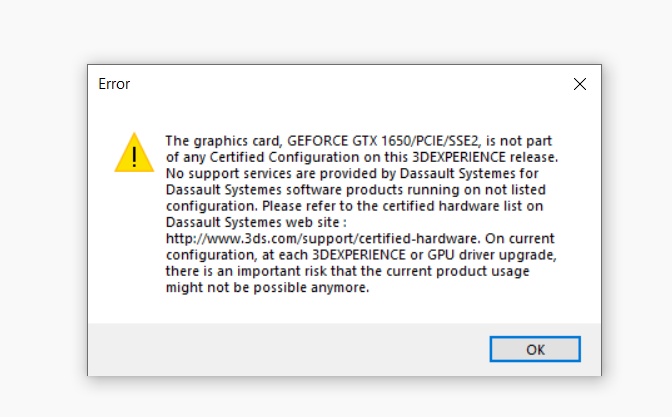
Task: Click the blank white area below warning icon
Action: click(x=134, y=250)
